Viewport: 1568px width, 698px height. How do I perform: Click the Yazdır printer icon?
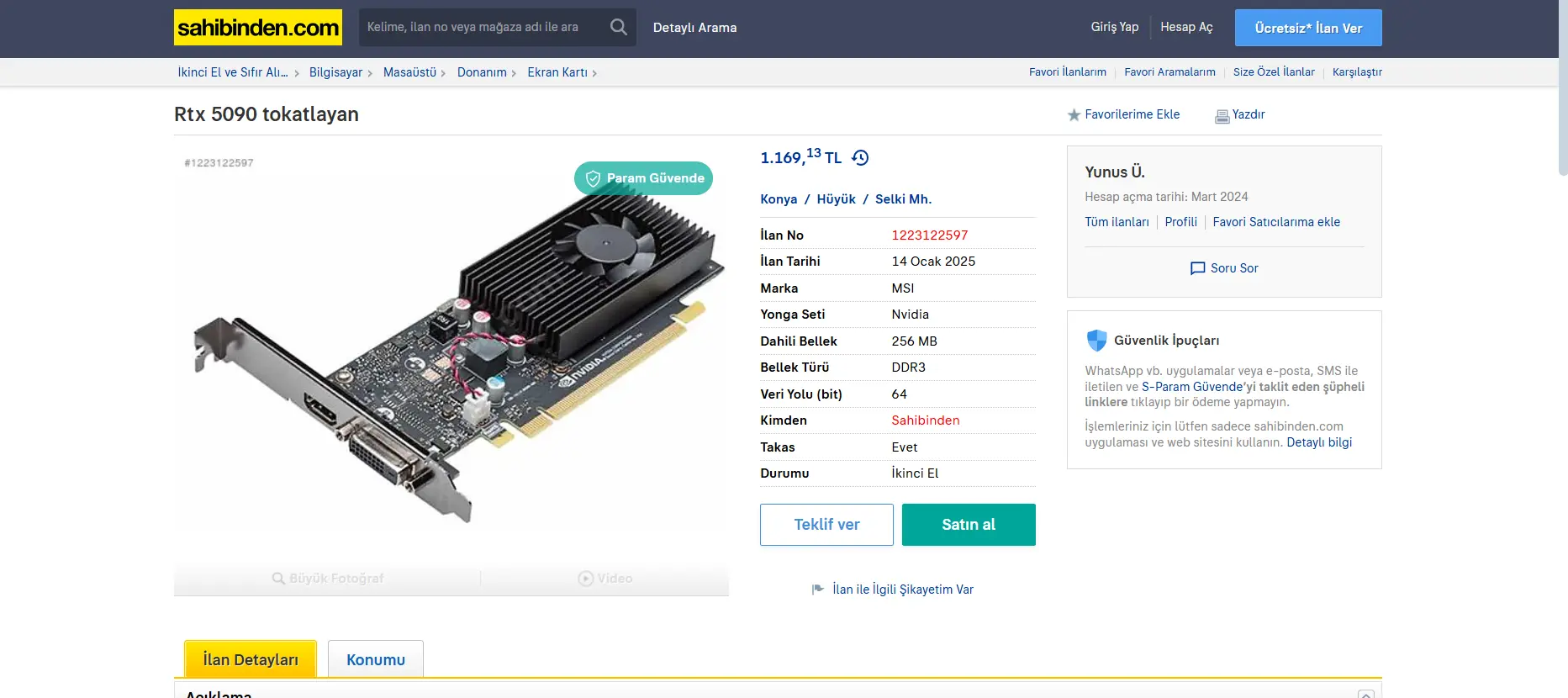(1222, 116)
